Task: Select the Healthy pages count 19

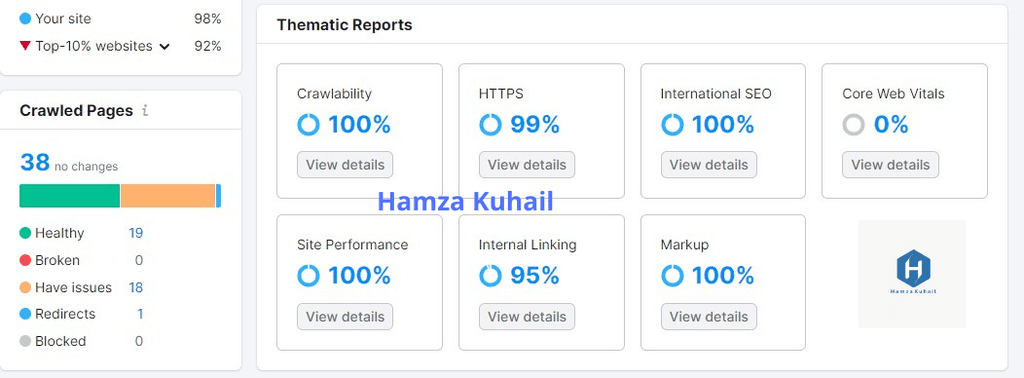Action: (136, 233)
